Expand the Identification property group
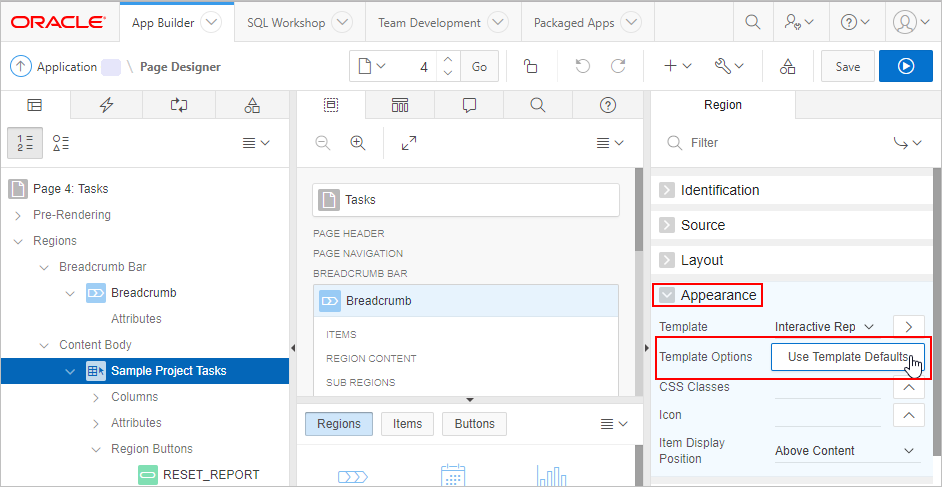The height and width of the screenshot is (487, 942). [667, 190]
